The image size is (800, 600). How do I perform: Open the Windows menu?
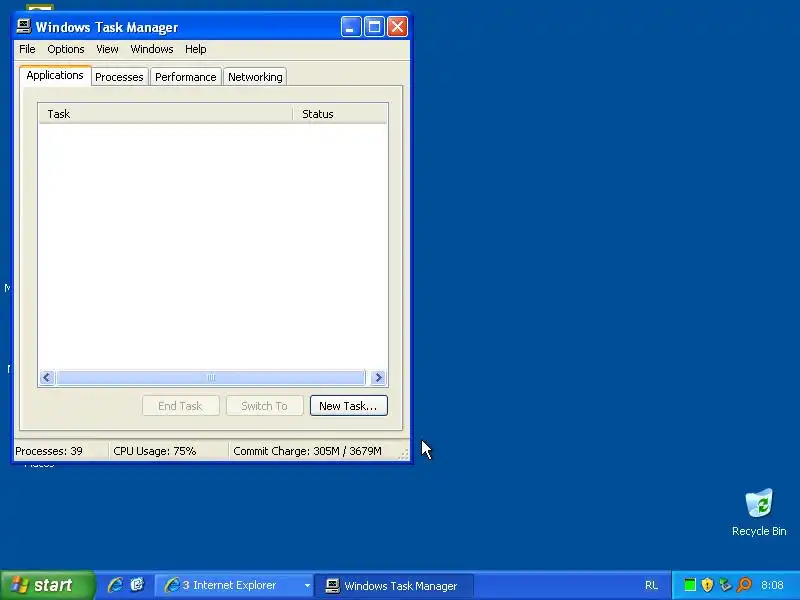tap(152, 49)
